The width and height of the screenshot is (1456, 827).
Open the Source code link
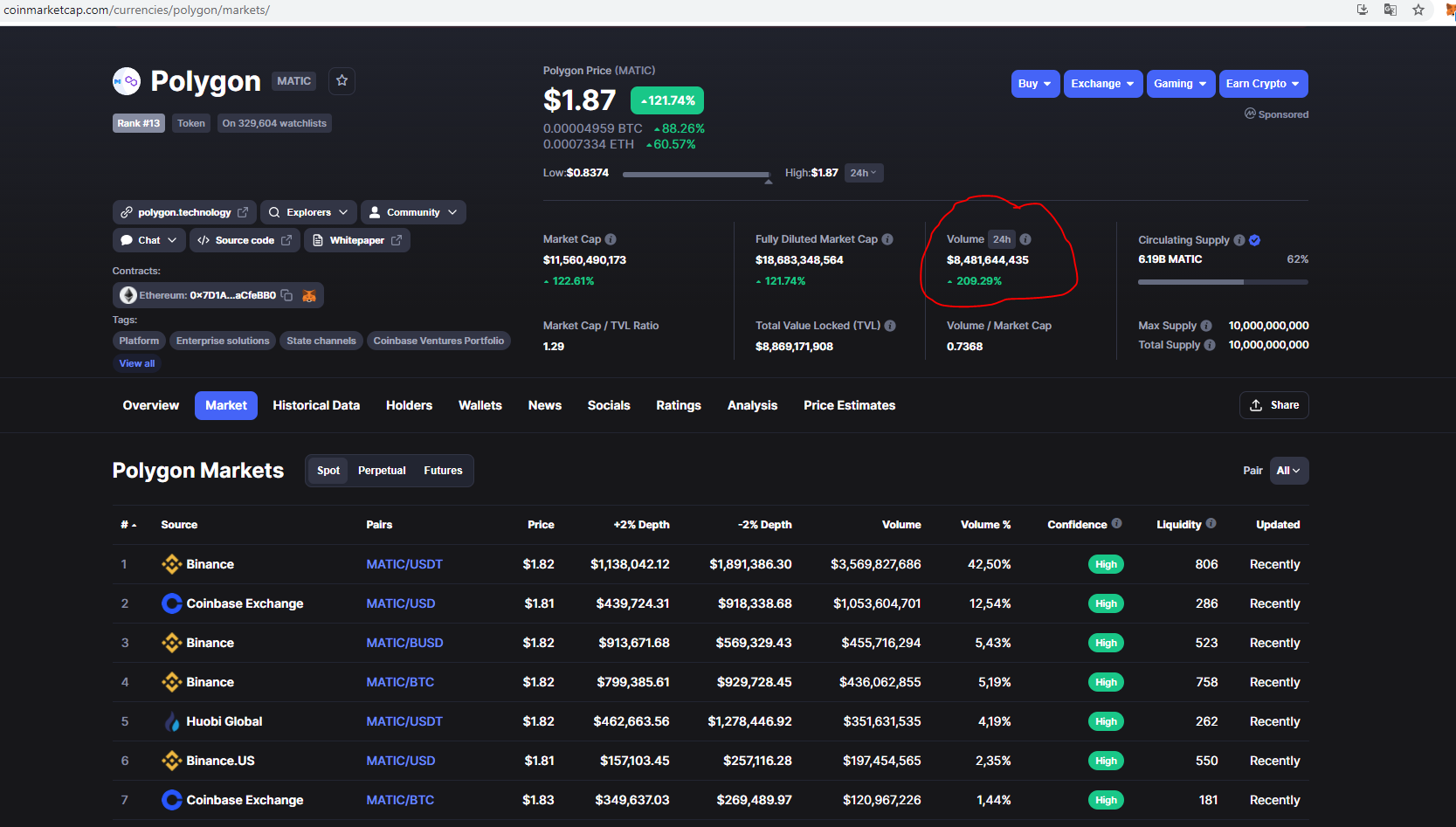coord(245,240)
